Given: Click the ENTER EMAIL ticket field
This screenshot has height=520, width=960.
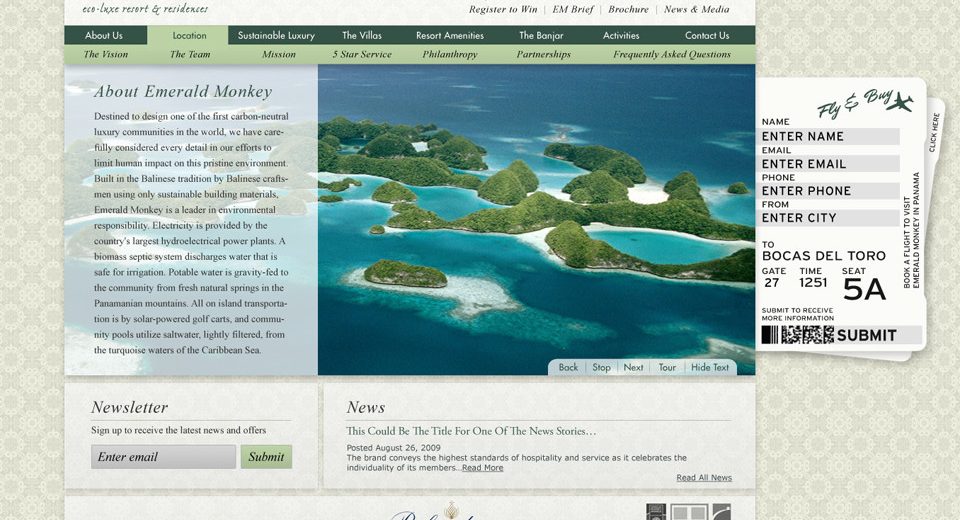Looking at the screenshot, I should coord(829,164).
